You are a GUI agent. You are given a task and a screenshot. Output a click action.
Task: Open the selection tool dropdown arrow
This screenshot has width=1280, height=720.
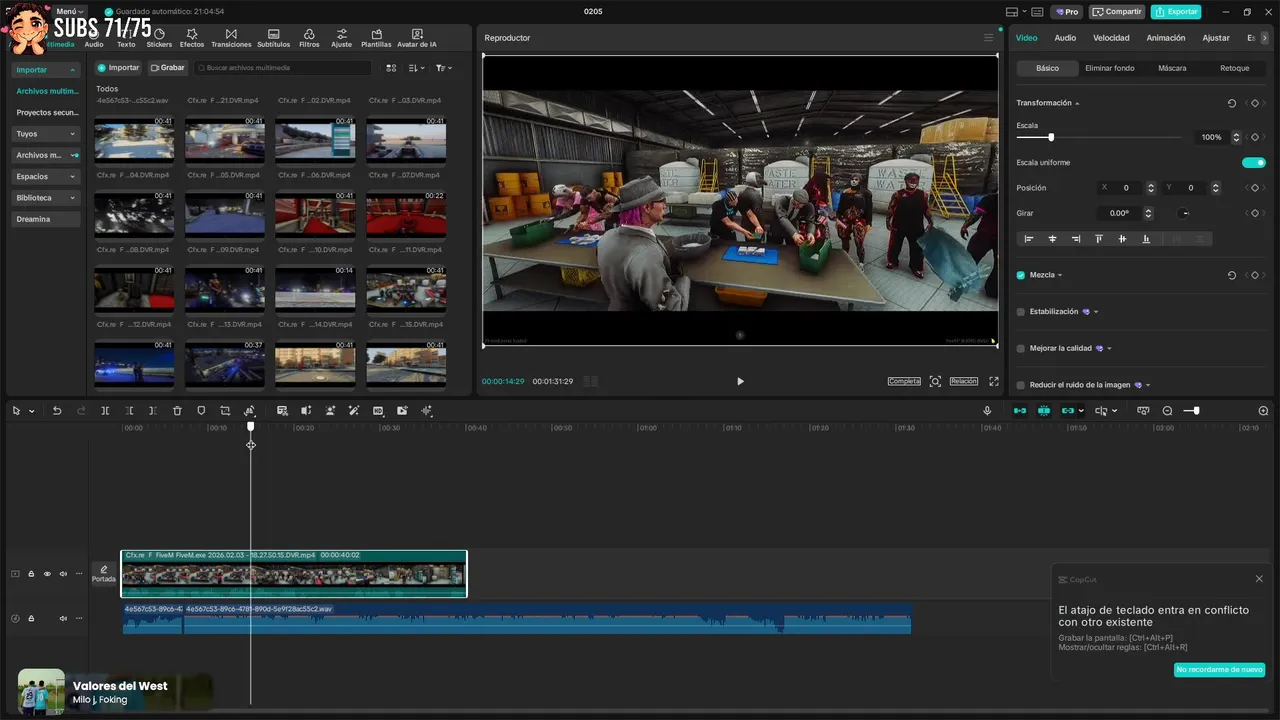31,411
